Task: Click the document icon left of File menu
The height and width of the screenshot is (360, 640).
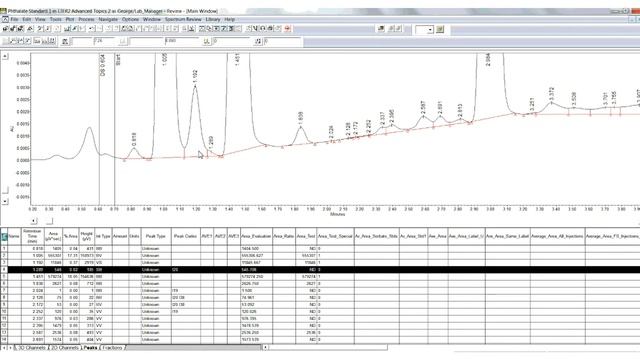Action: (5, 19)
